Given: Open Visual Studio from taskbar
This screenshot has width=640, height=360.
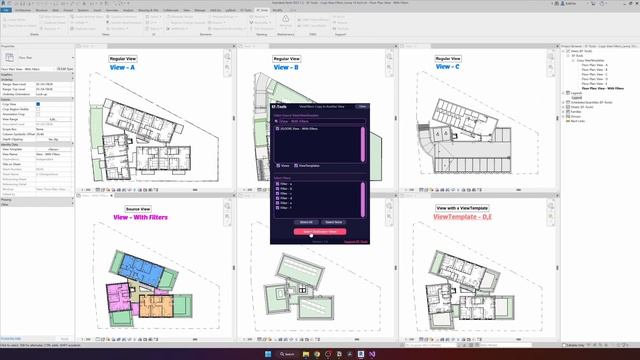Looking at the screenshot, I should click(372, 354).
